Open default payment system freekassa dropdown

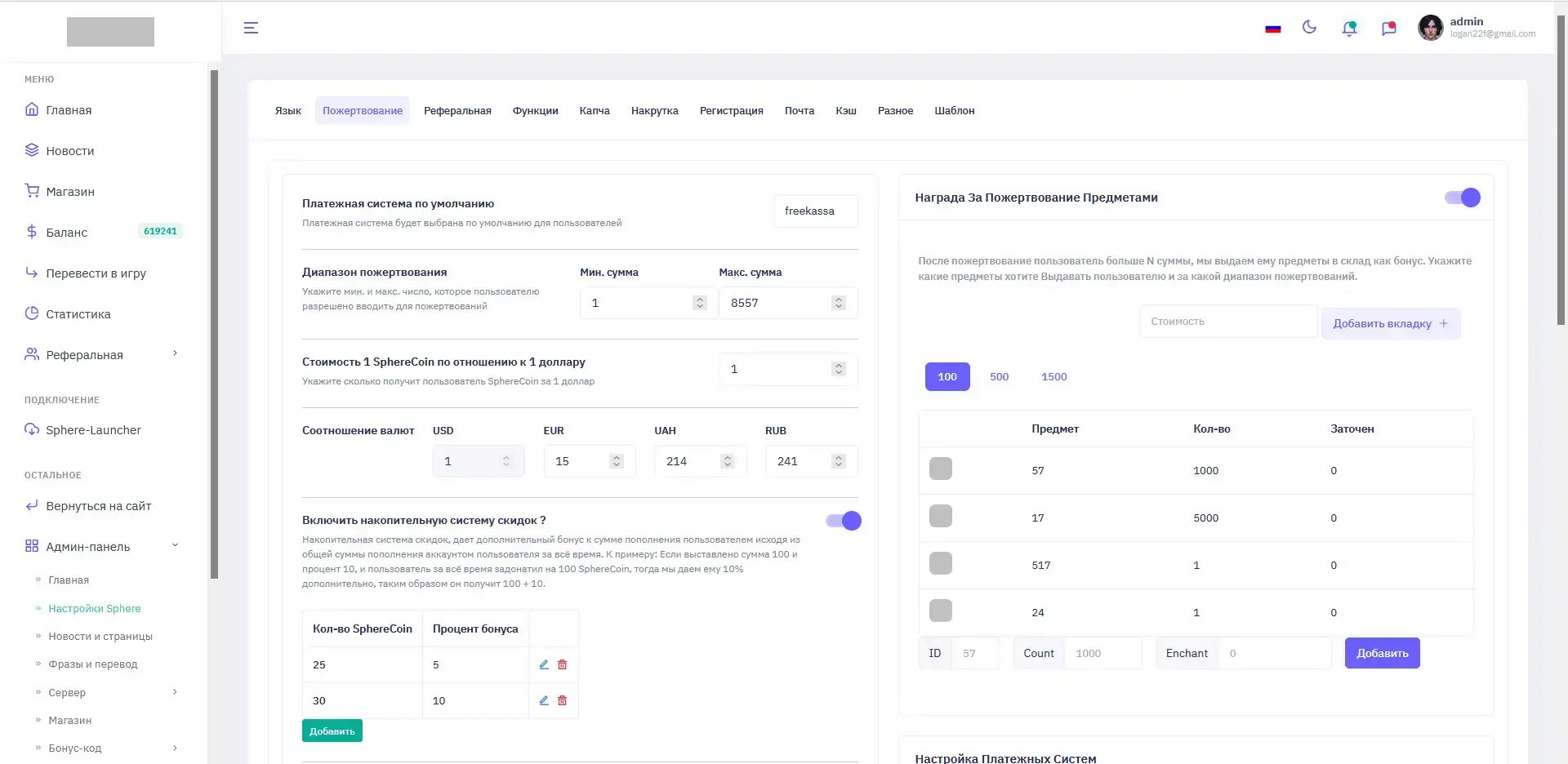pyautogui.click(x=815, y=211)
